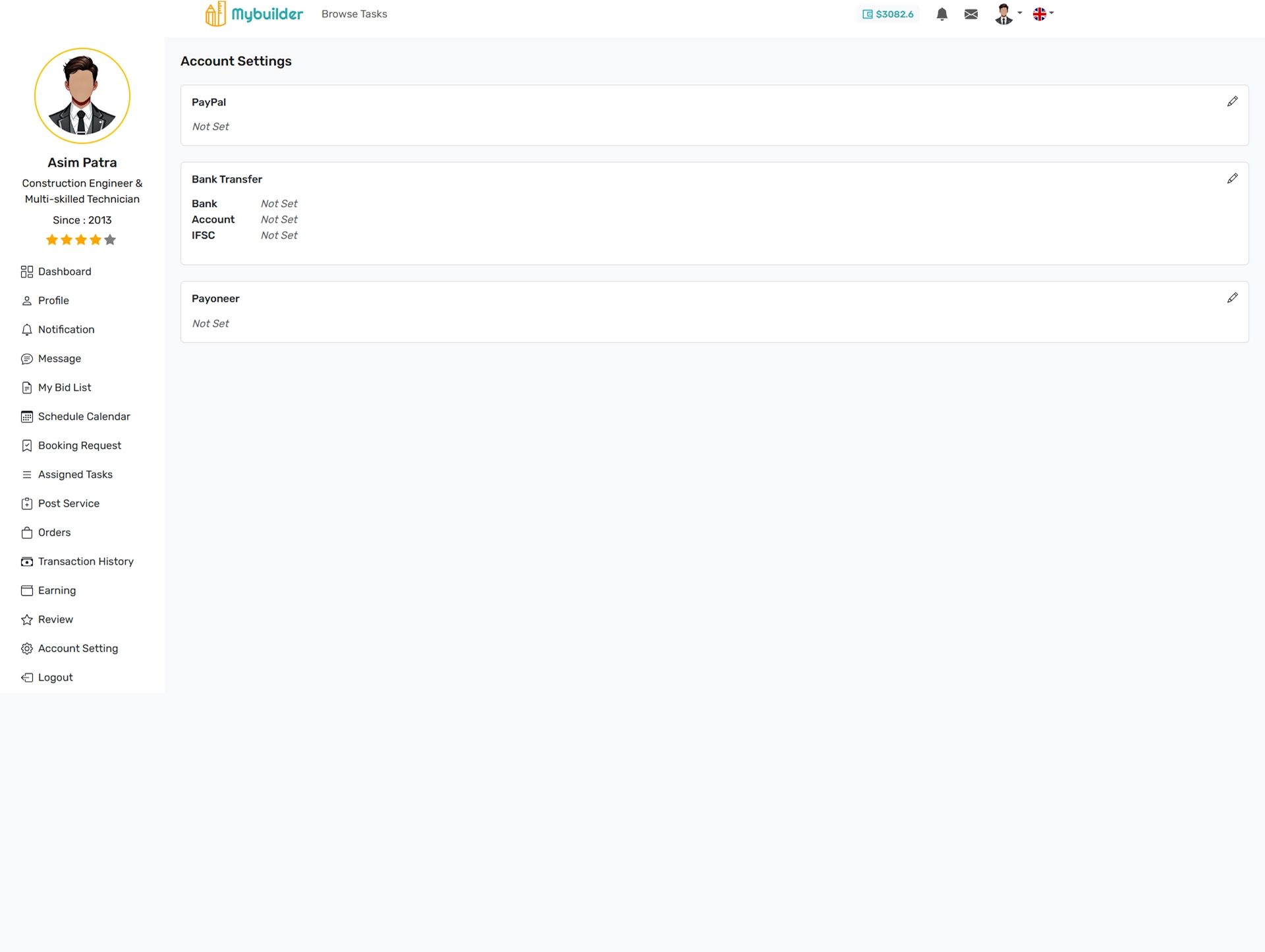1265x952 pixels.
Task: Click the wallet balance $3082.6
Action: (887, 14)
